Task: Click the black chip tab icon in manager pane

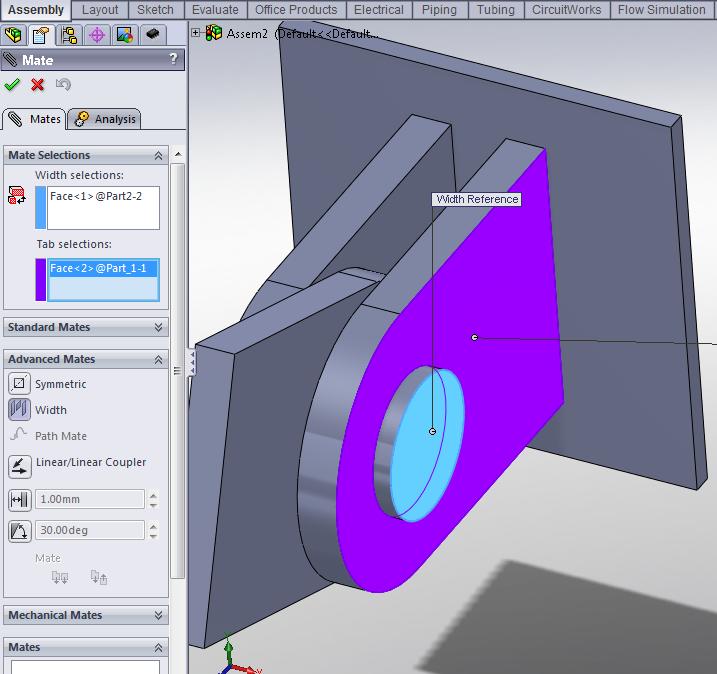Action: 153,35
